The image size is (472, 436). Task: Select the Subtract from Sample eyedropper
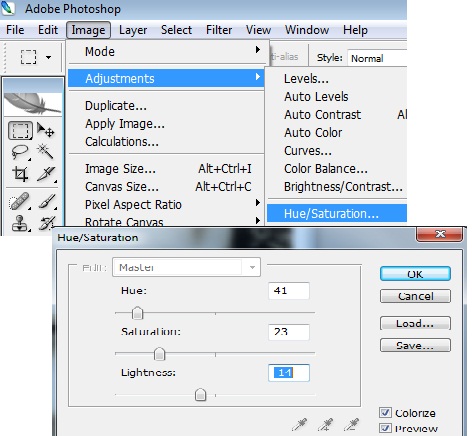tap(352, 424)
